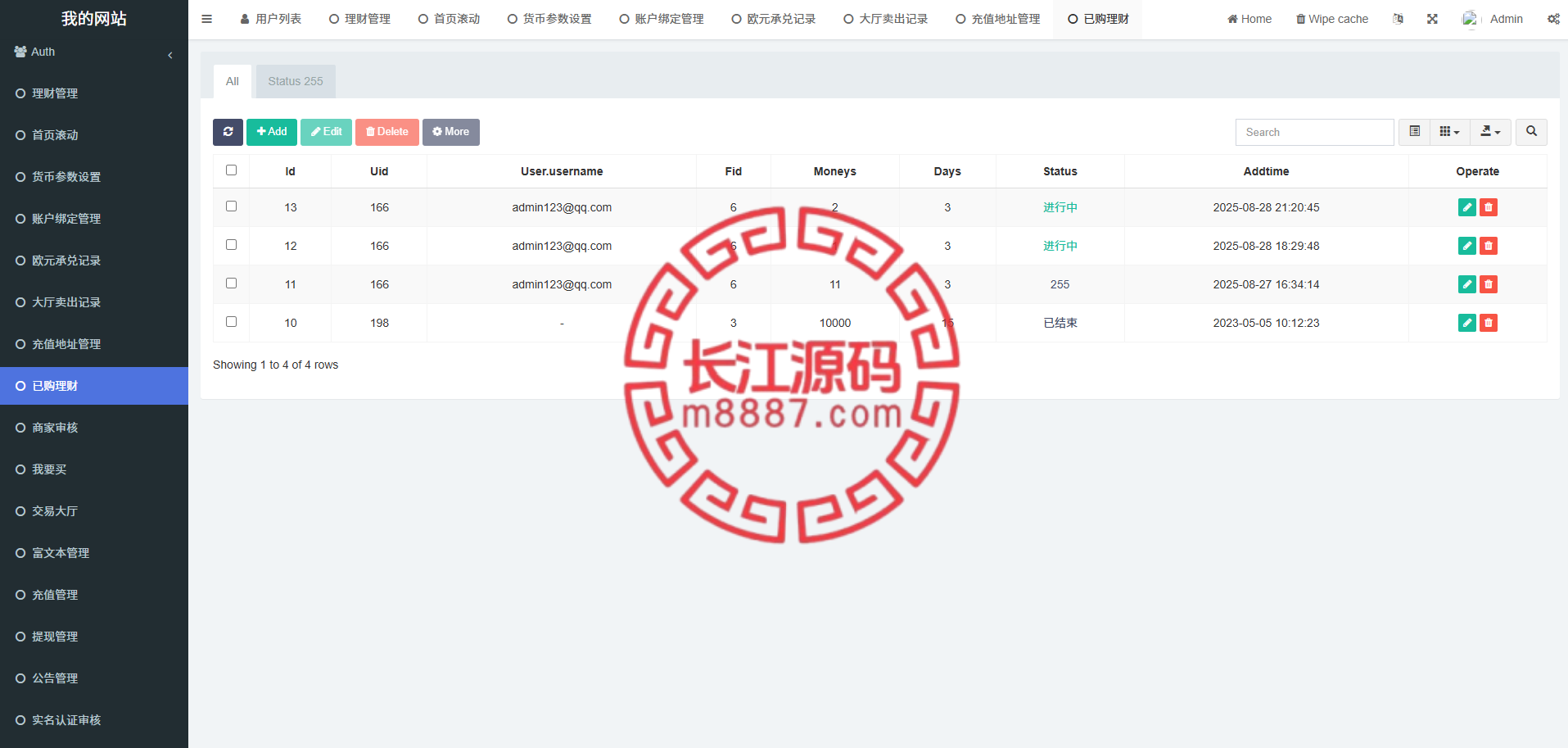The width and height of the screenshot is (1568, 748).
Task: Click the 我的网站 site title
Action: pyautogui.click(x=94, y=18)
